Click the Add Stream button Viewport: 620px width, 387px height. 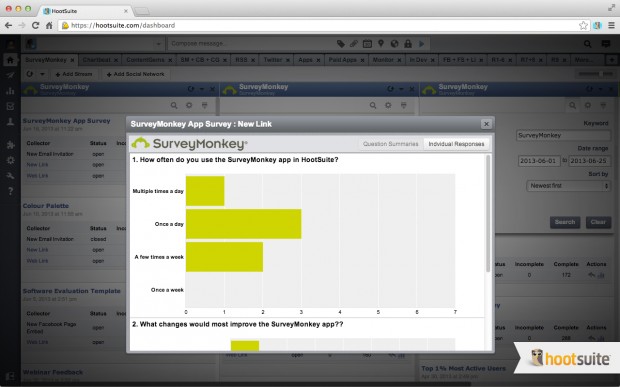click(x=74, y=74)
